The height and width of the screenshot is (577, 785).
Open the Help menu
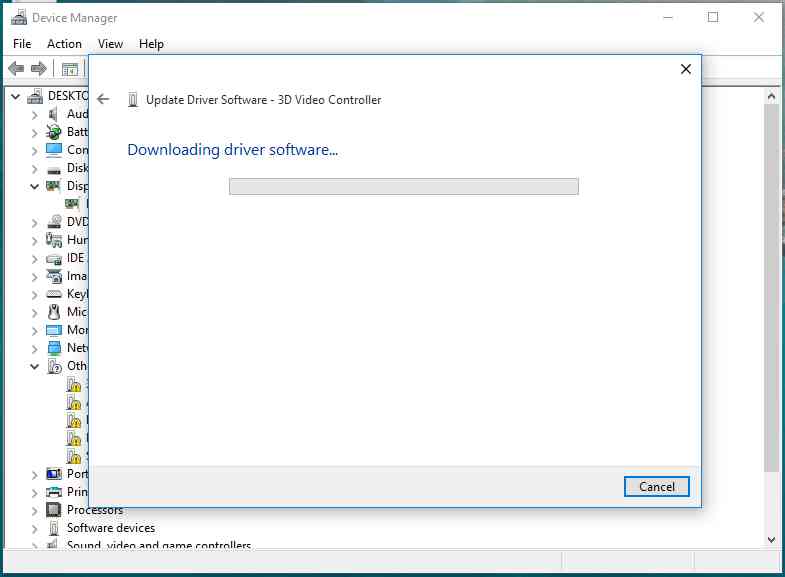tap(151, 44)
